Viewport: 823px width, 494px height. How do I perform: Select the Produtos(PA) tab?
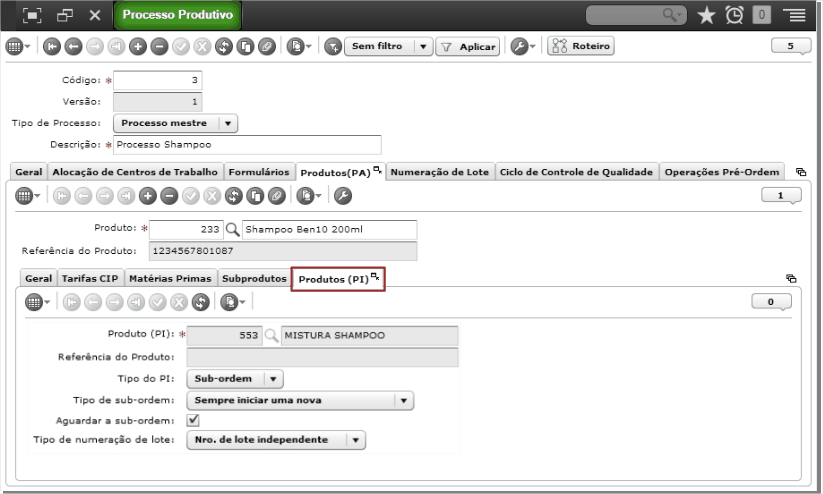click(x=341, y=172)
